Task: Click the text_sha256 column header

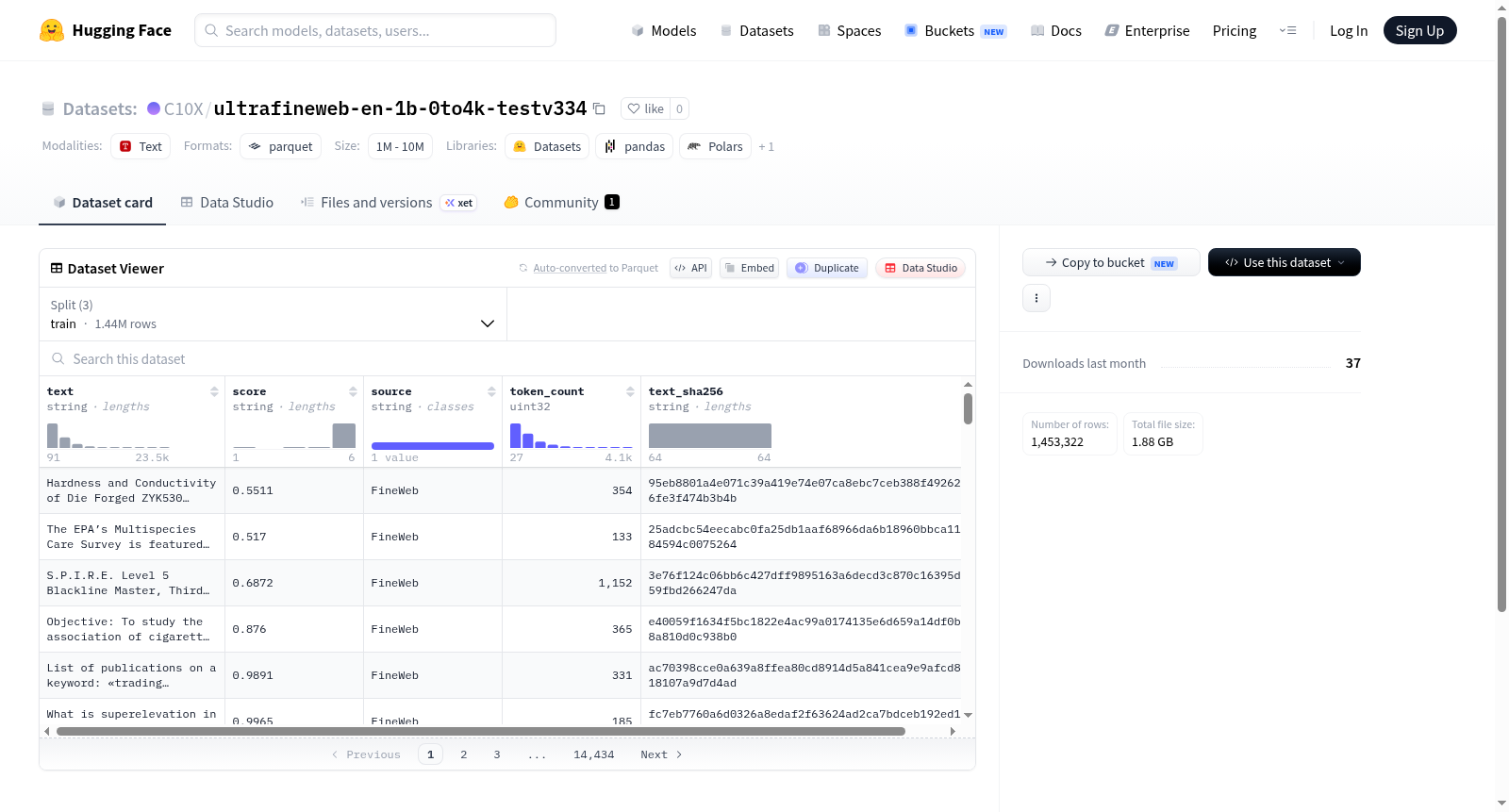Action: 686,391
